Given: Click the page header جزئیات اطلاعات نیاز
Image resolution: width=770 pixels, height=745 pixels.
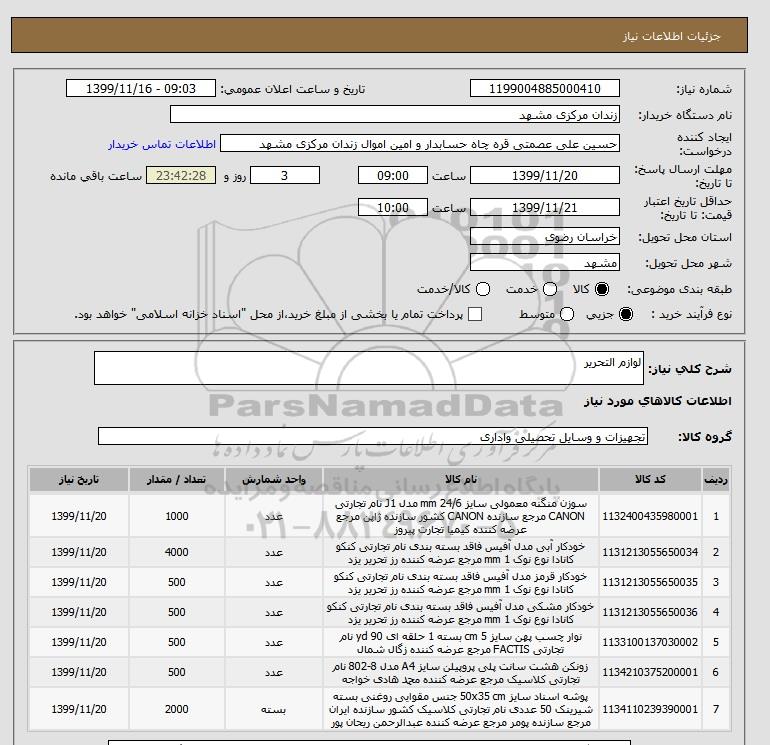Looking at the screenshot, I should 671,36.
